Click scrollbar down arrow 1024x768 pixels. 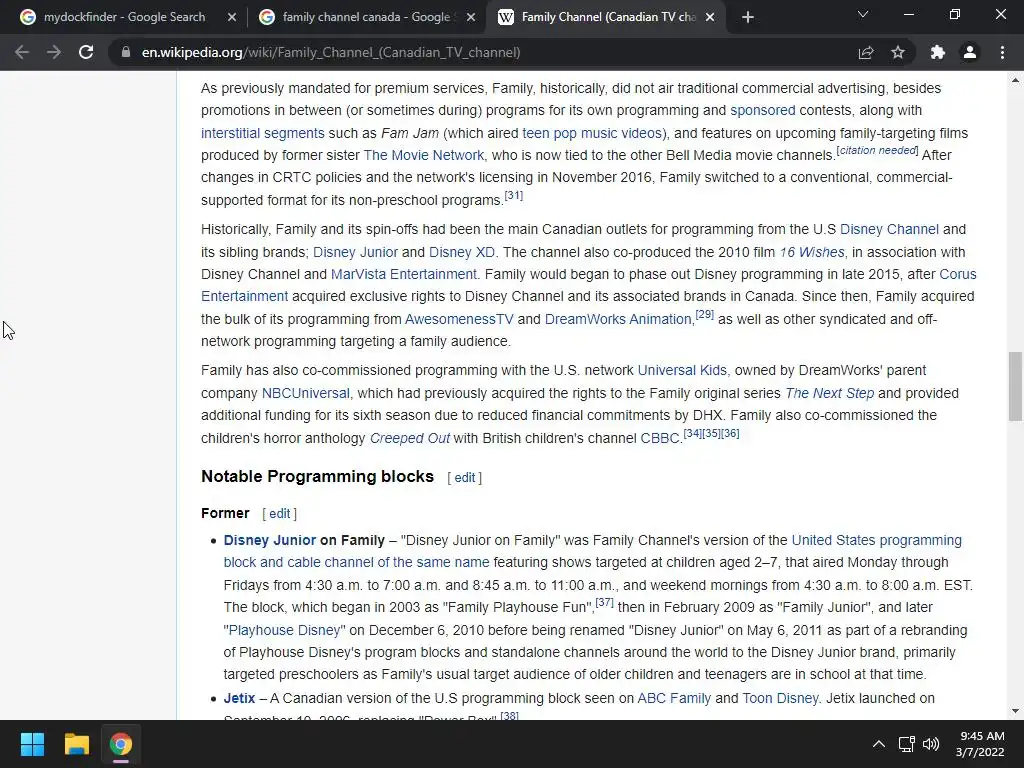pyautogui.click(x=1015, y=711)
